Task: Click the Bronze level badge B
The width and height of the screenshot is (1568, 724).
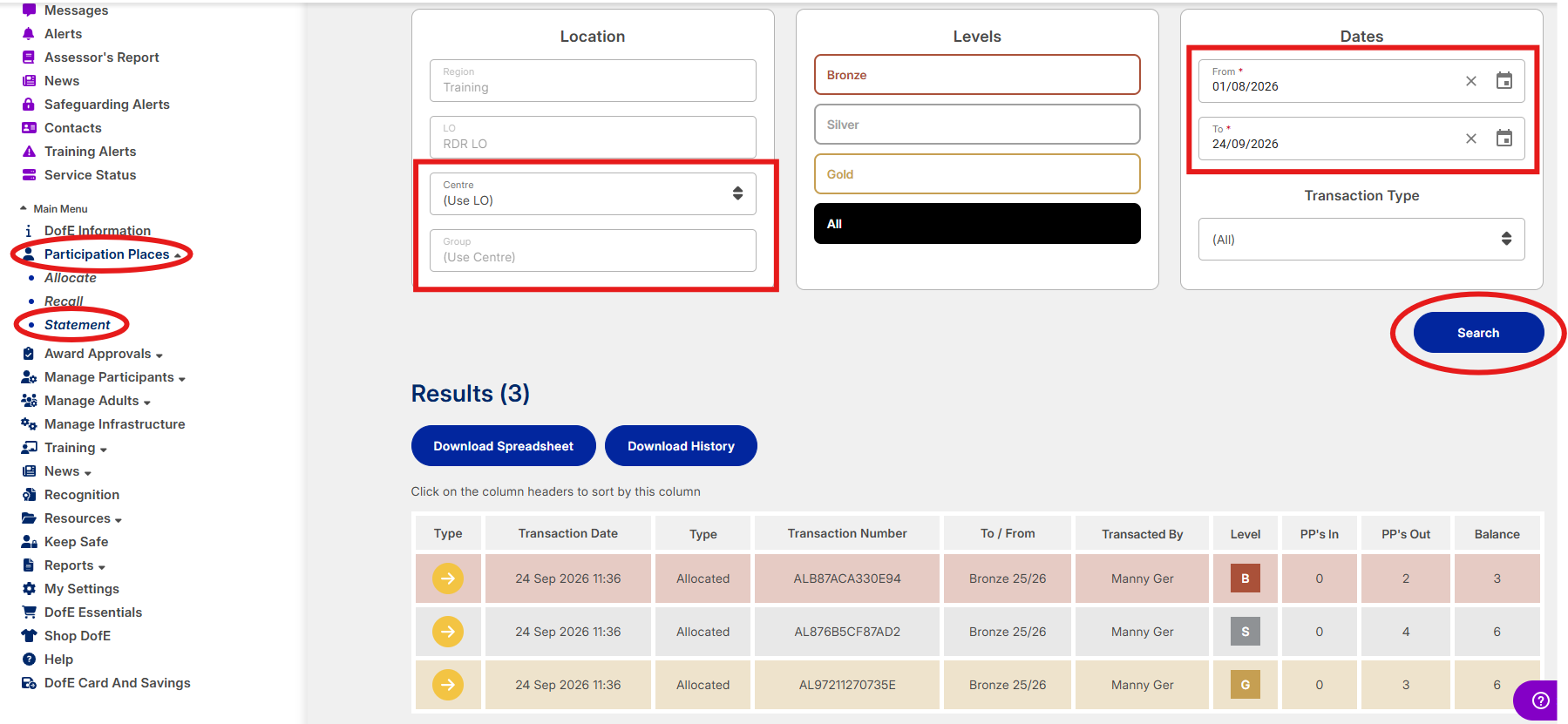Action: (x=1246, y=579)
